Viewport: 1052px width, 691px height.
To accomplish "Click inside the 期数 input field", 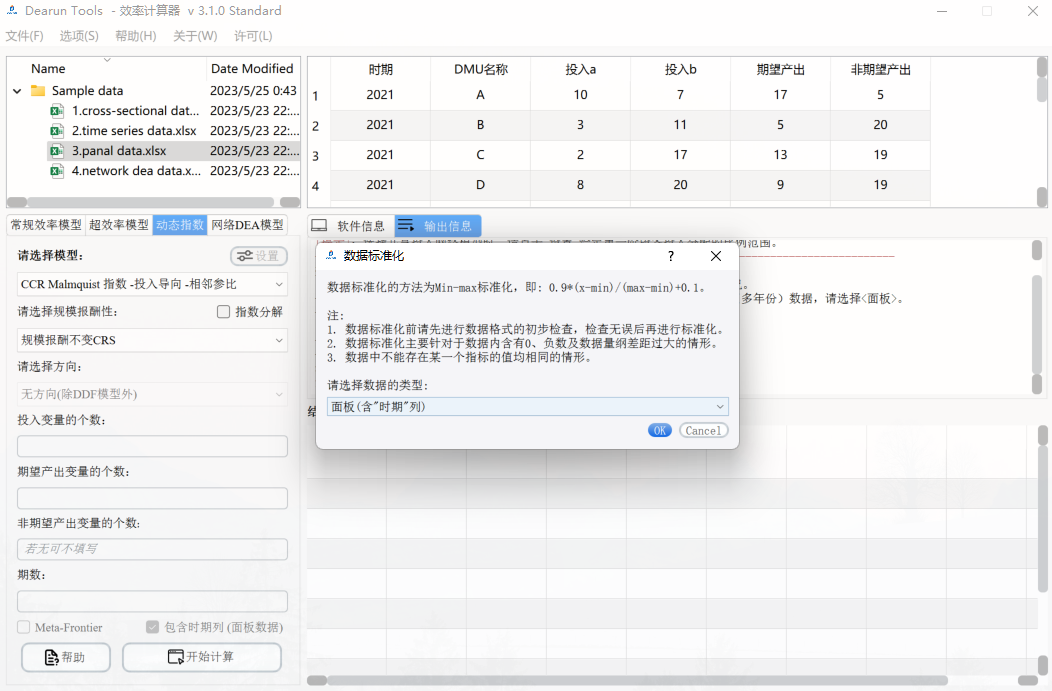I will [x=152, y=600].
